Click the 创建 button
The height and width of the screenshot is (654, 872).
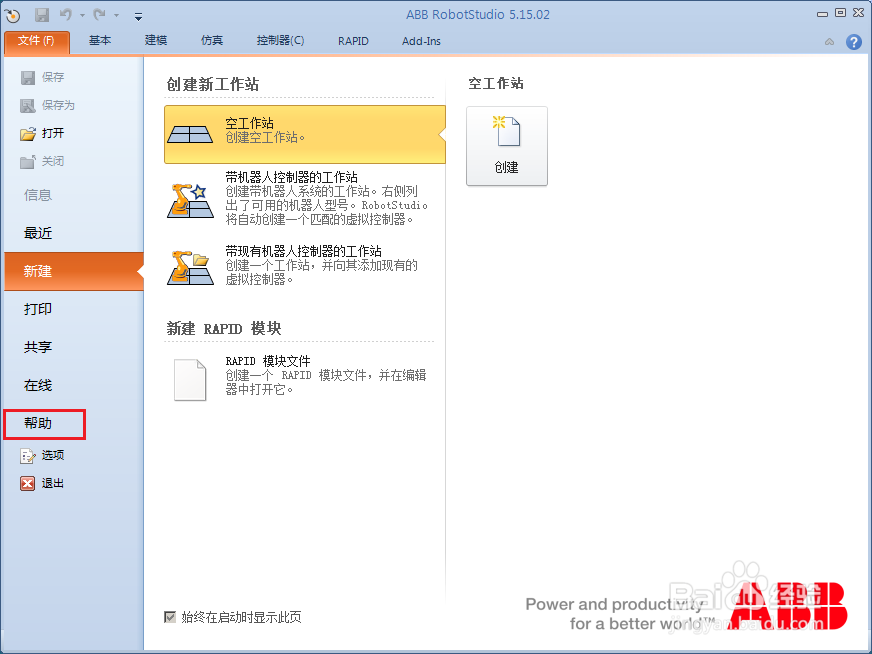pos(507,146)
